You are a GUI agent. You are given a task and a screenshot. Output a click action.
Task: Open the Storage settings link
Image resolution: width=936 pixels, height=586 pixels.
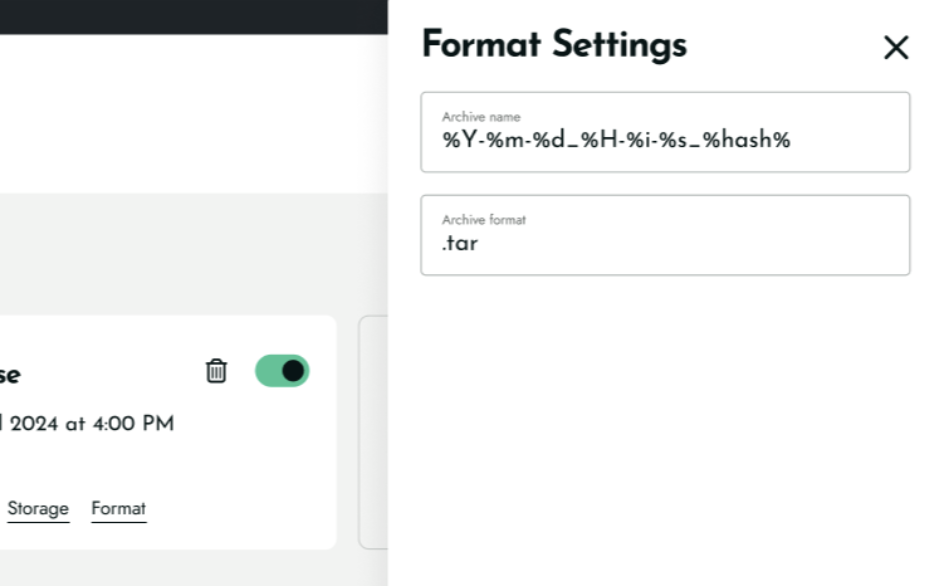tap(38, 509)
